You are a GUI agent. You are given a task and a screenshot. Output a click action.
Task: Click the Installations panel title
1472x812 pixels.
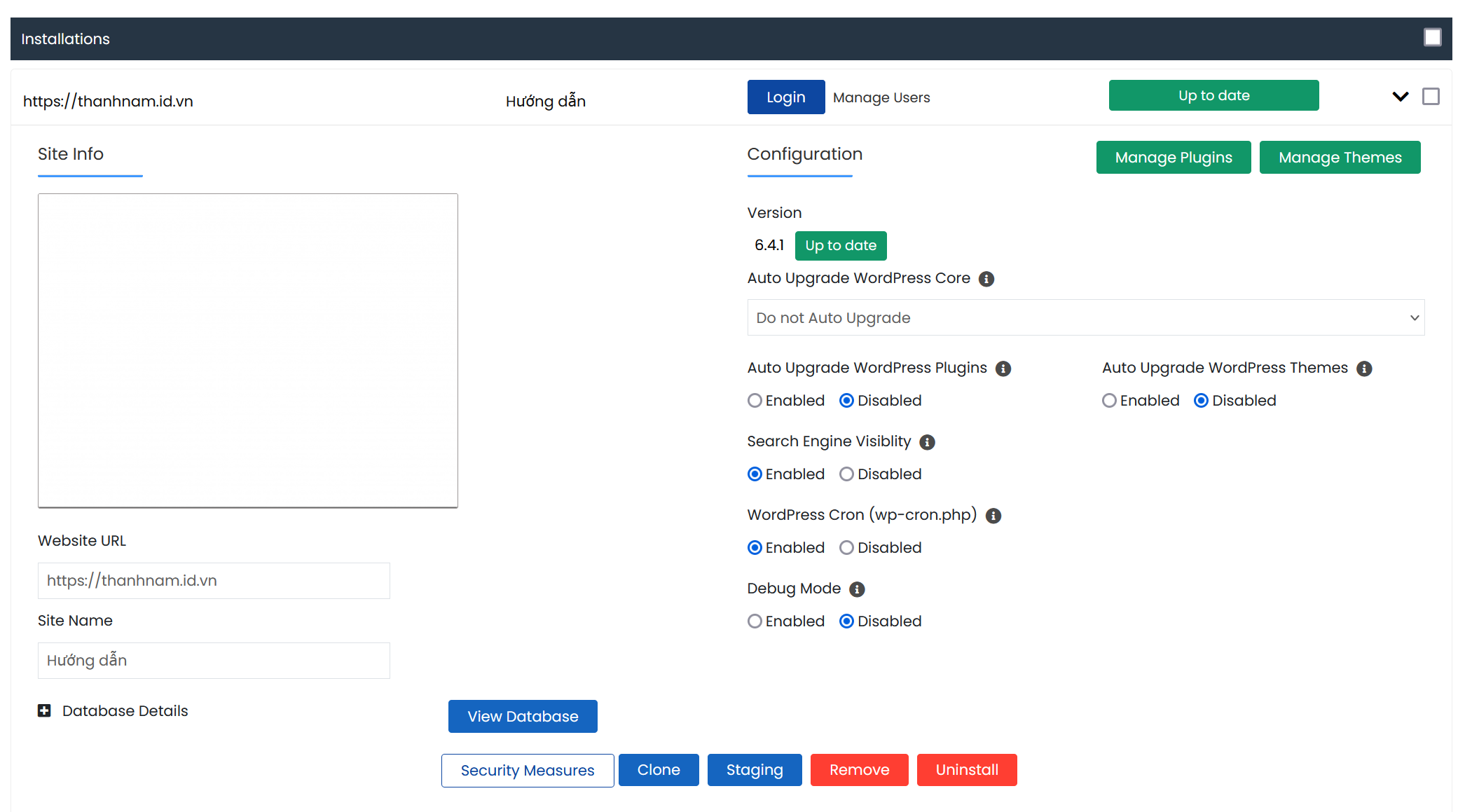tap(65, 39)
